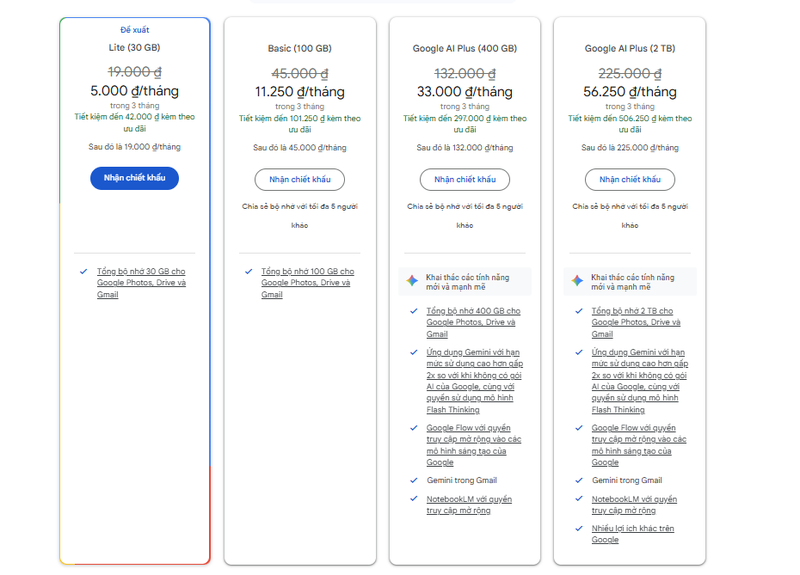Open Google Flow link in 400 GB plan
This screenshot has height=575, width=800.
point(473,445)
